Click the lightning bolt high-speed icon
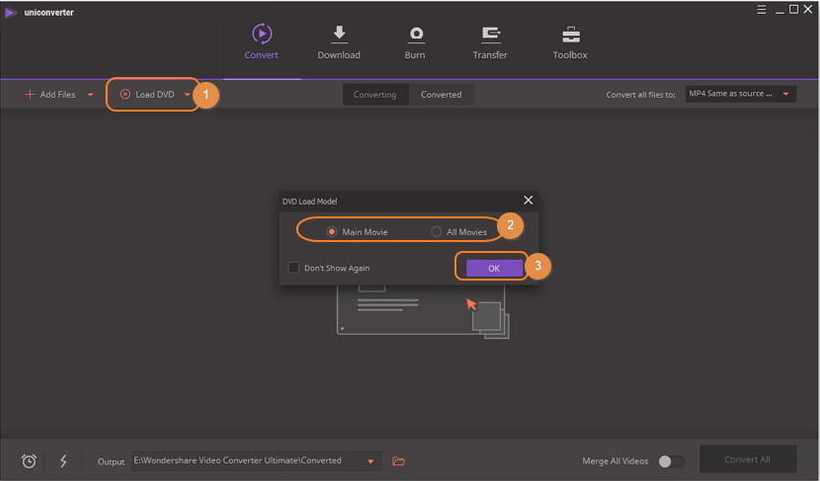 pos(64,461)
